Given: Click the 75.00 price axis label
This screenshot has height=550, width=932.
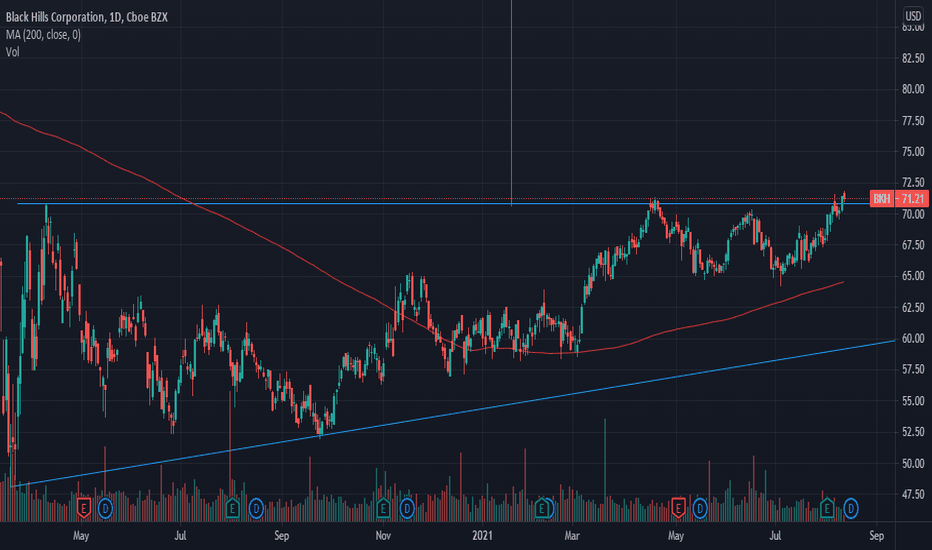Looking at the screenshot, I should [913, 152].
